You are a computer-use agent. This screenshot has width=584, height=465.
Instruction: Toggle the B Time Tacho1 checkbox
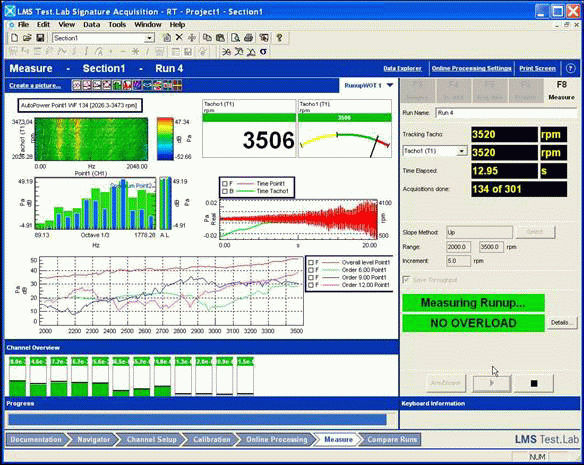coord(225,191)
